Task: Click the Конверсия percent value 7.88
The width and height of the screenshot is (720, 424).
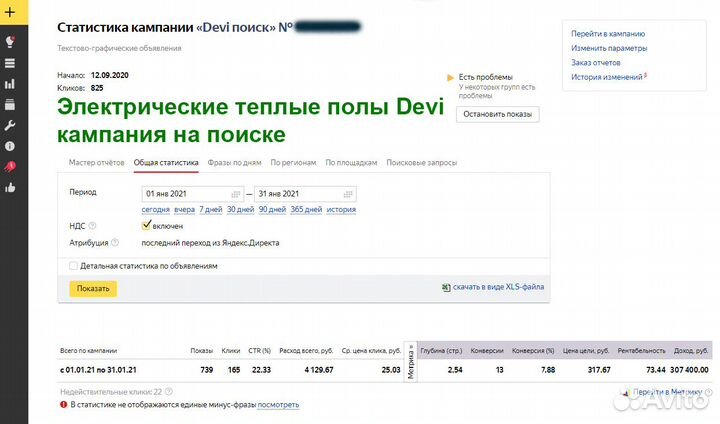Action: 548,370
